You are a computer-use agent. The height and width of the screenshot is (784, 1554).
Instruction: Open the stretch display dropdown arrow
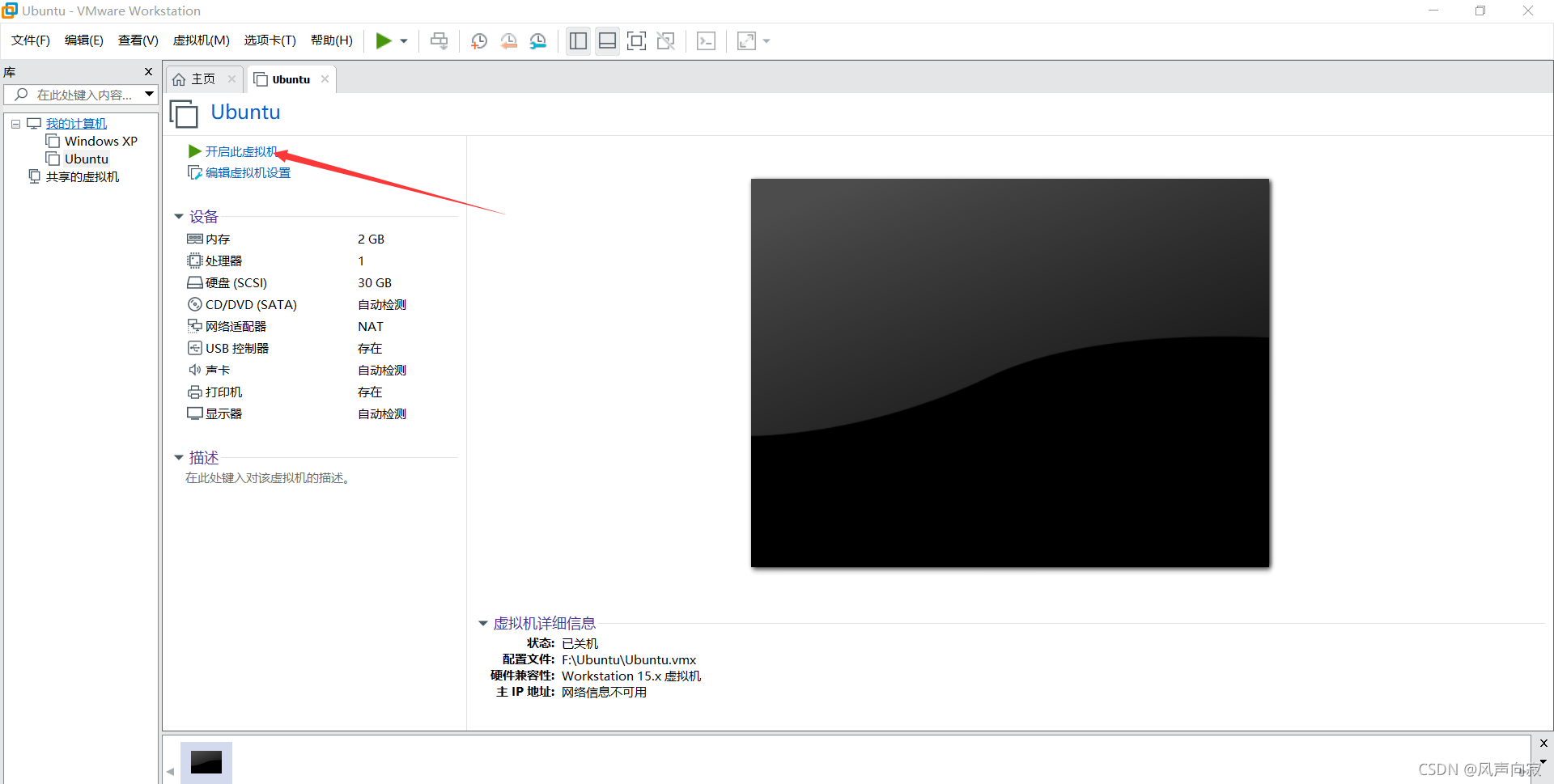[766, 41]
